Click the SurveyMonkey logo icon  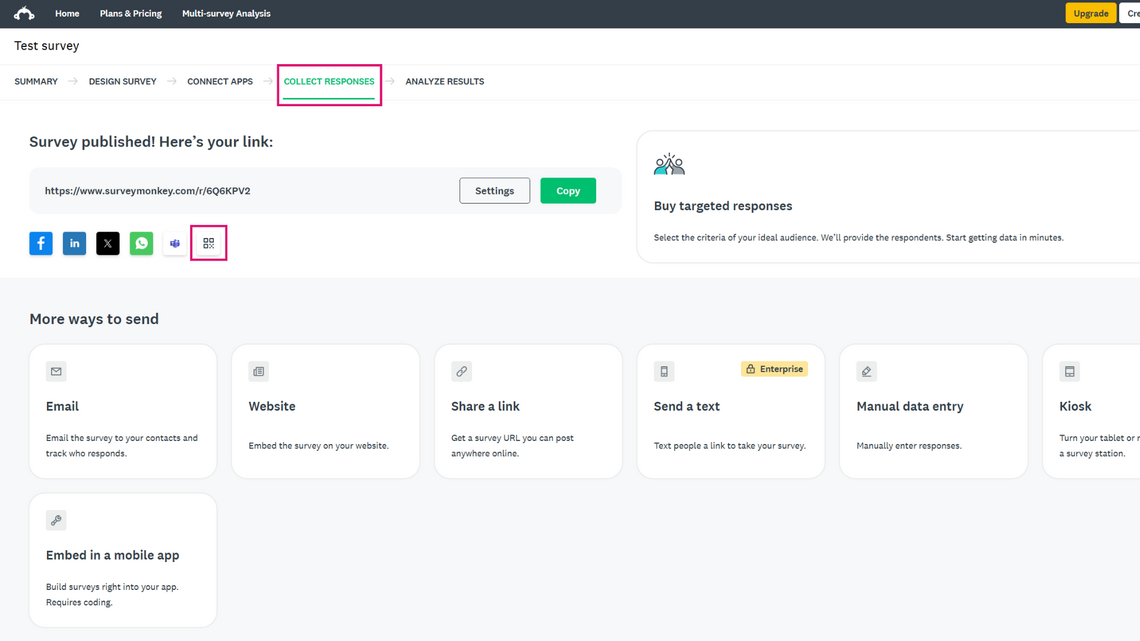click(x=24, y=14)
